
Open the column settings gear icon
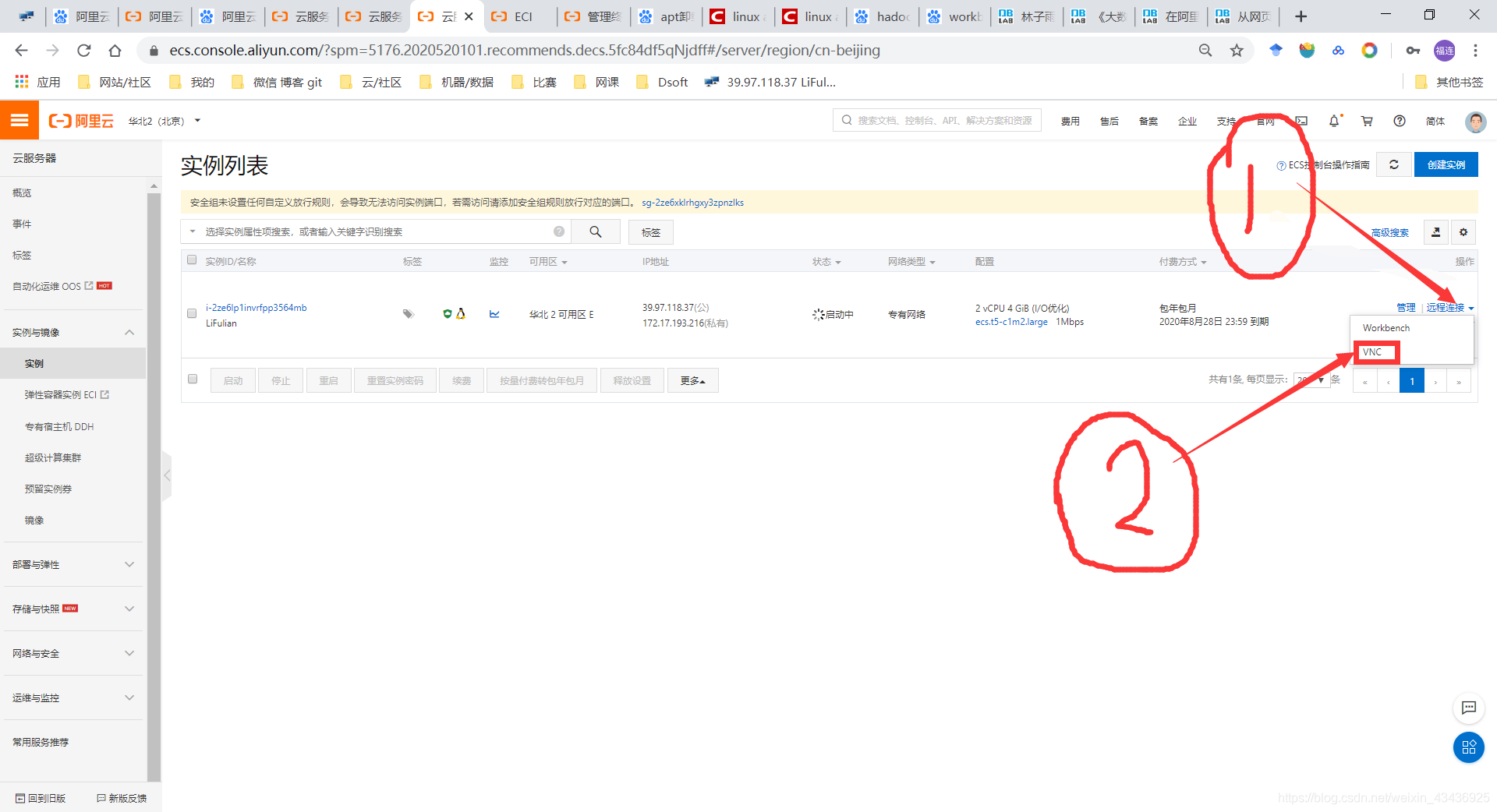[1463, 232]
